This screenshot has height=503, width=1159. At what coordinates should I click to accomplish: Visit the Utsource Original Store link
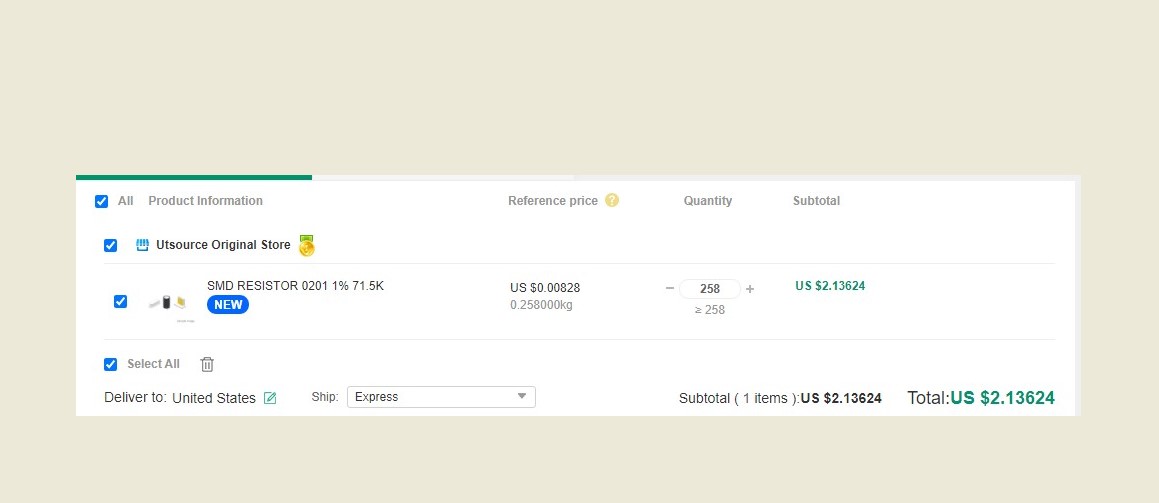click(x=223, y=245)
